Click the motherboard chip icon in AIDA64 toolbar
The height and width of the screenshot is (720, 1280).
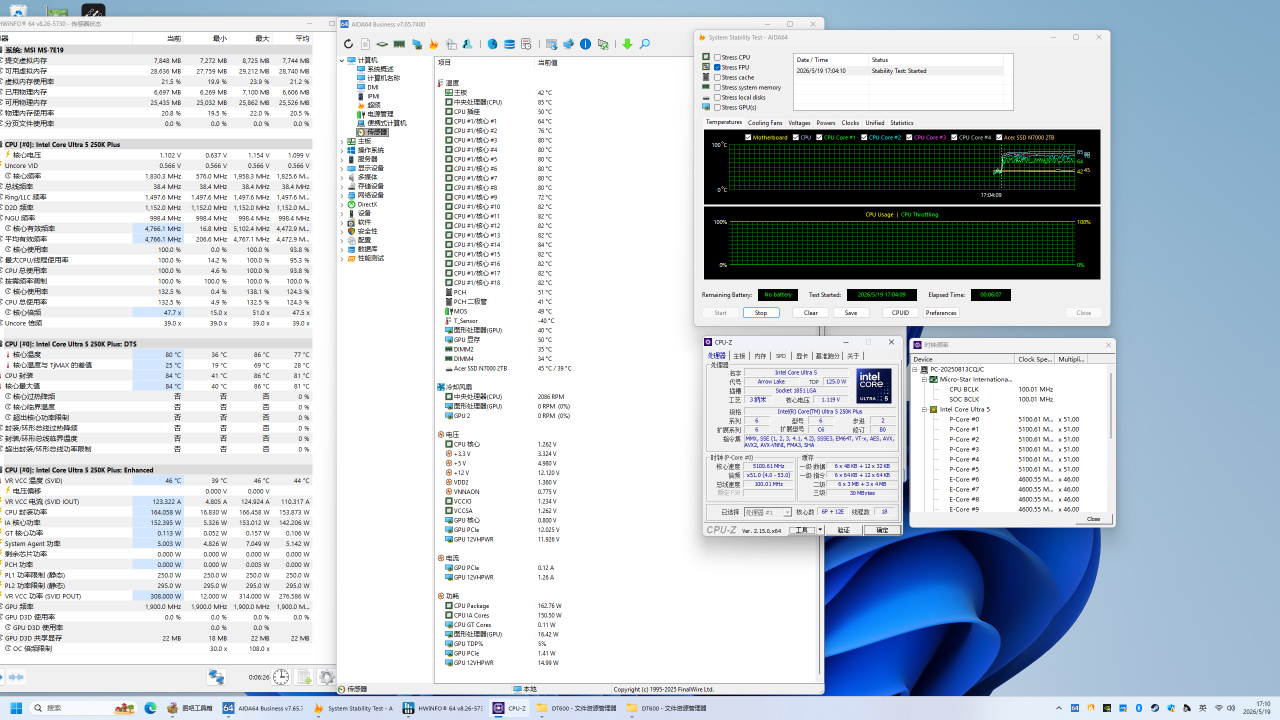pyautogui.click(x=382, y=44)
